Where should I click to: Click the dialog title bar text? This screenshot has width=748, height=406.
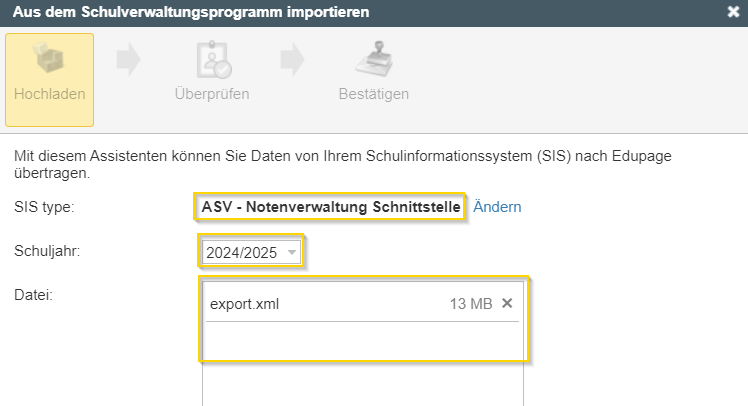coord(191,12)
